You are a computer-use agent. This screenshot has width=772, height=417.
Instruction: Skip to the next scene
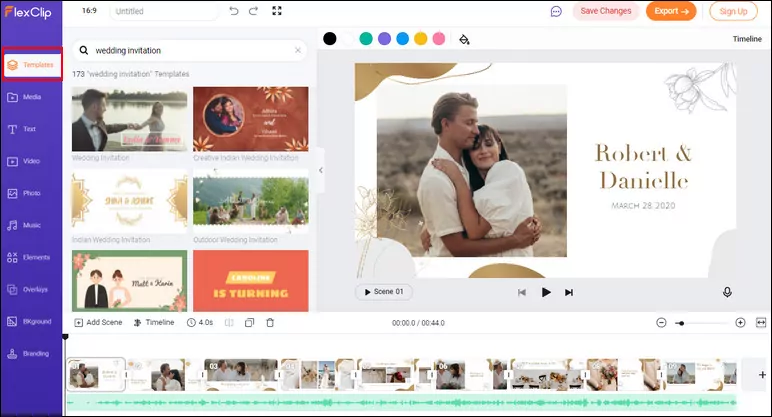[569, 292]
